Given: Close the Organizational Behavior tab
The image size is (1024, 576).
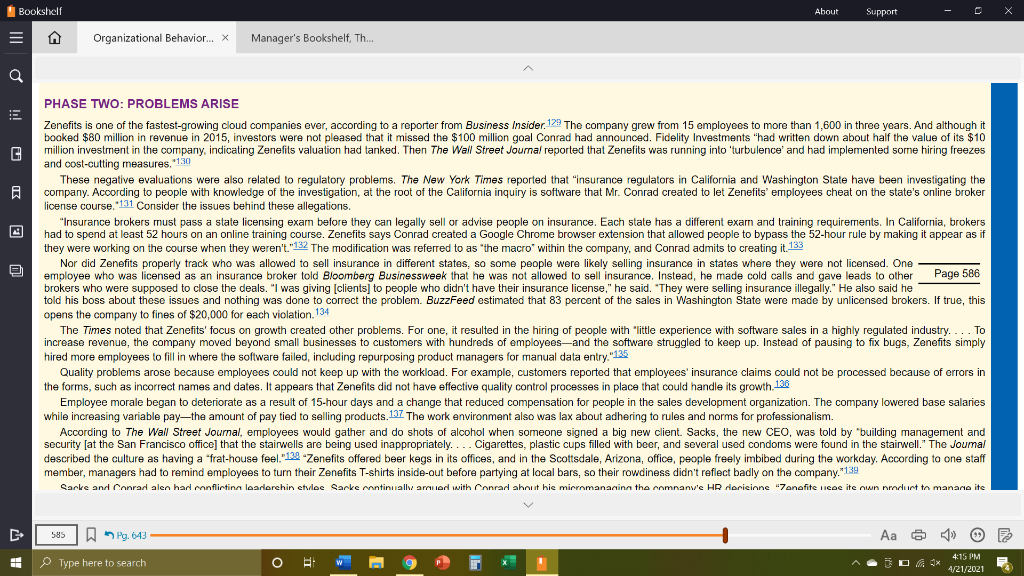Looking at the screenshot, I should pyautogui.click(x=225, y=38).
